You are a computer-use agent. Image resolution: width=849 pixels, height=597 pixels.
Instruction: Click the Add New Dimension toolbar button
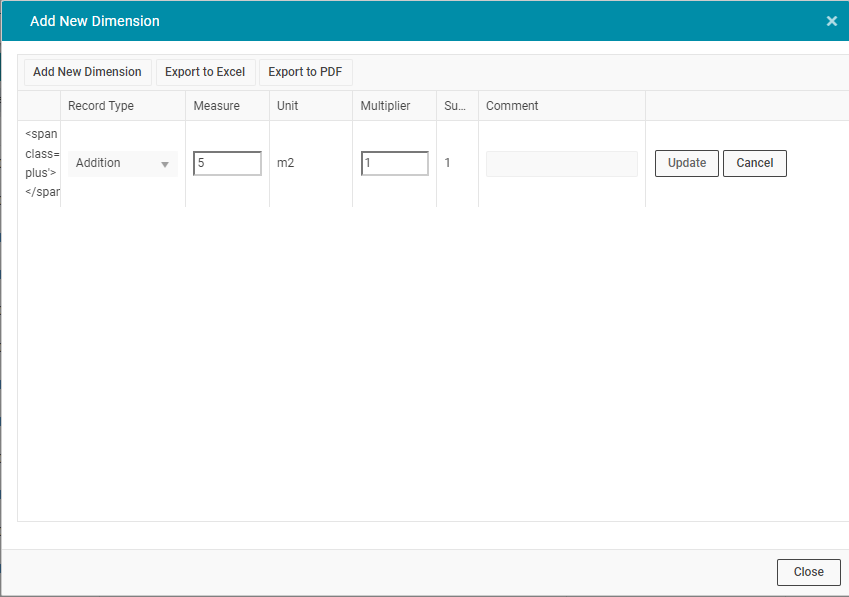coord(87,72)
